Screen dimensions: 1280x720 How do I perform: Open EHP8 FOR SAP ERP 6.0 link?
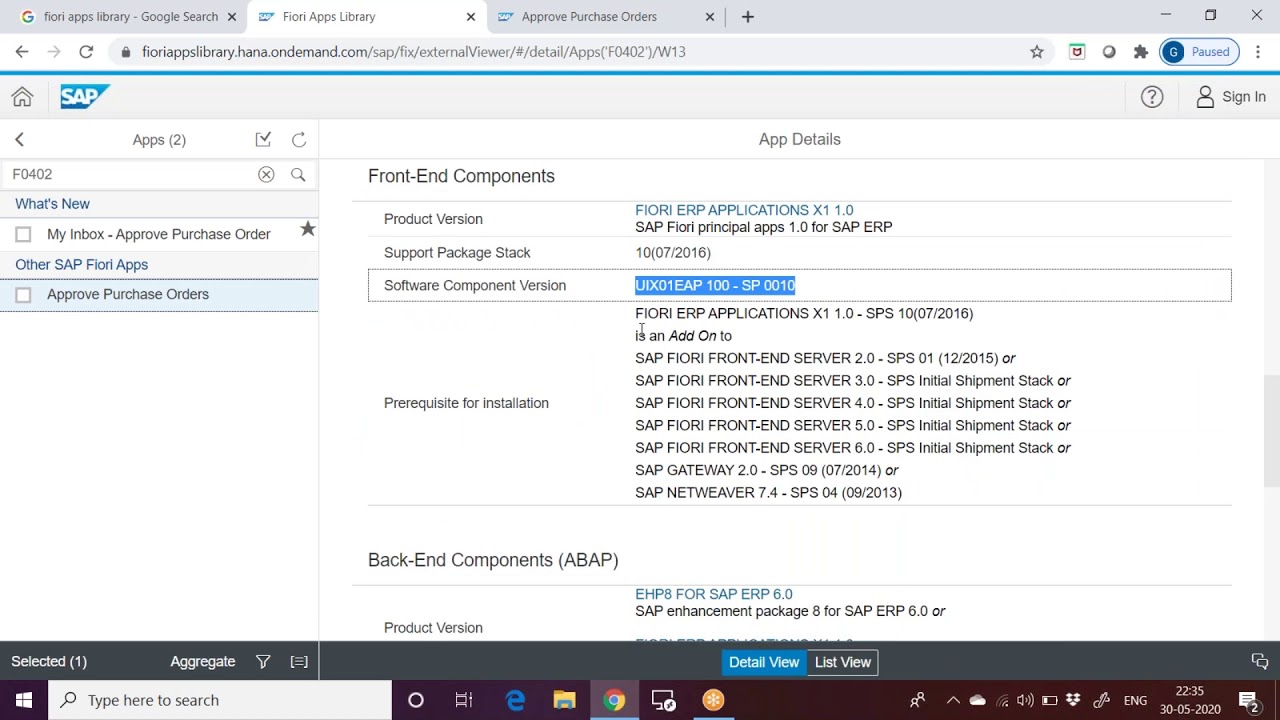(714, 594)
